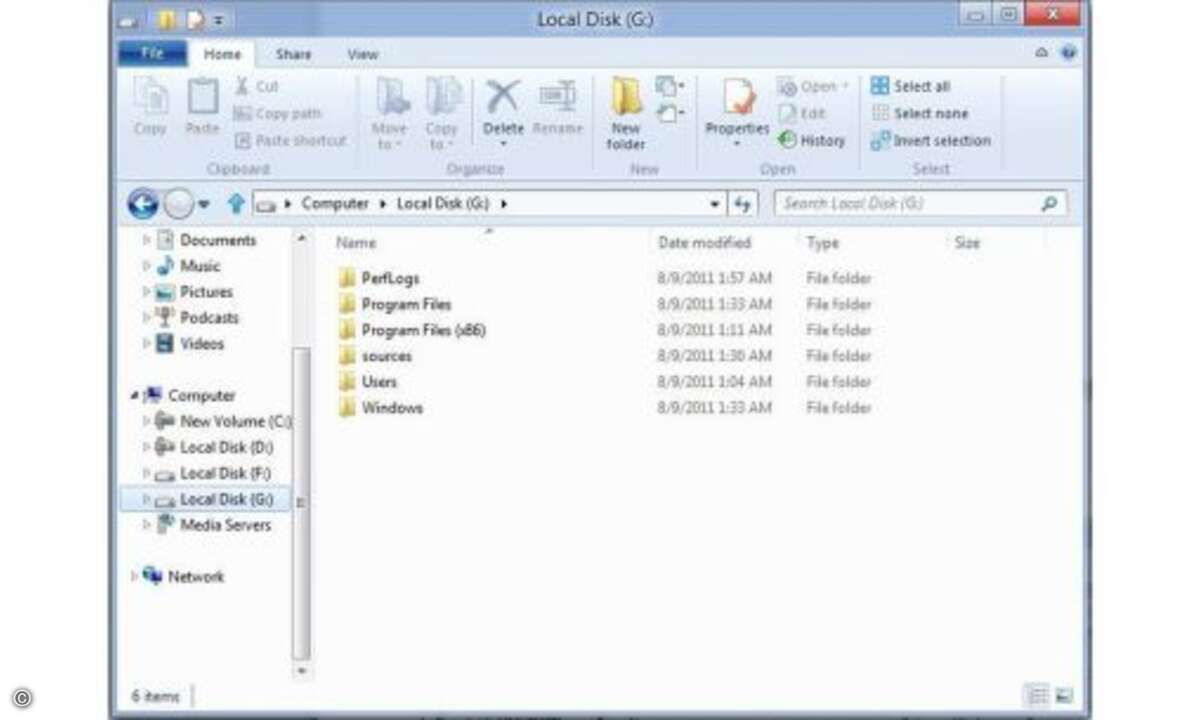1200x720 pixels.
Task: Minimize the ribbon with the caret icon
Action: (1043, 53)
